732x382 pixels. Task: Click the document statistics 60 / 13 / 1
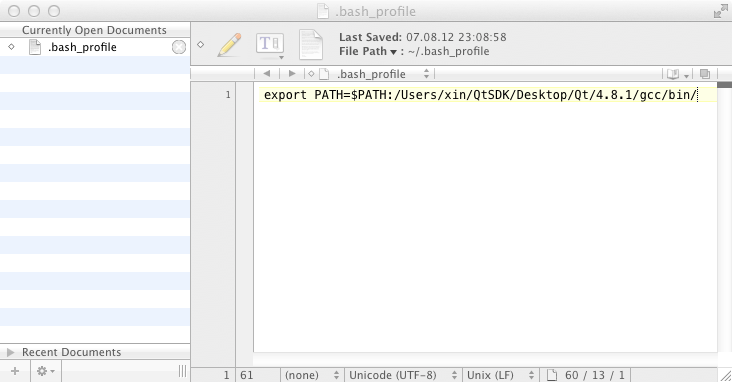pos(594,375)
